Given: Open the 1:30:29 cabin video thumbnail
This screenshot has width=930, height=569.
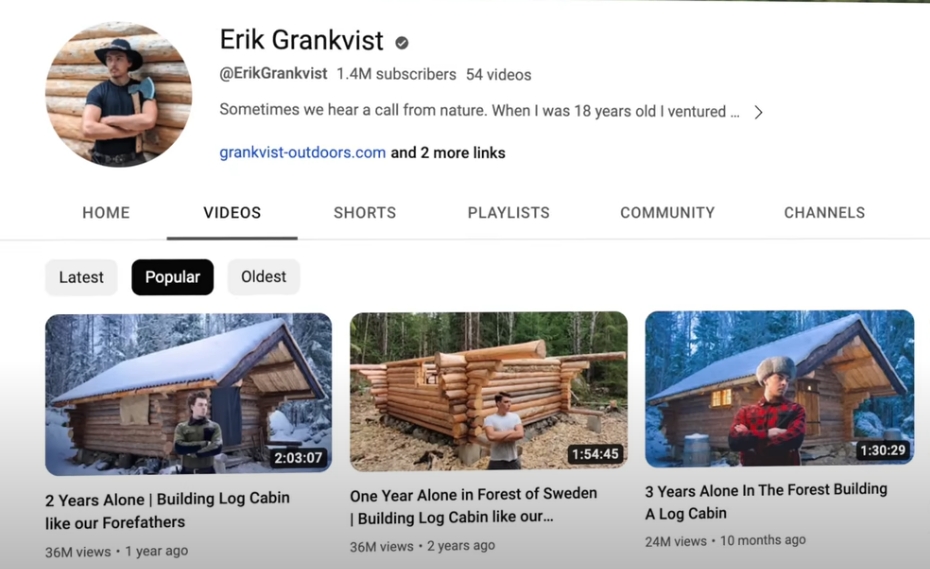Looking at the screenshot, I should tap(779, 389).
